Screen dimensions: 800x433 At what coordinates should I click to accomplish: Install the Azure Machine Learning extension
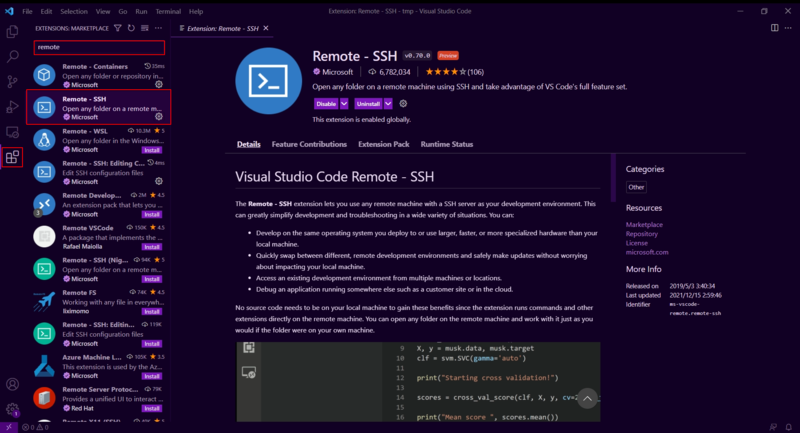(x=152, y=376)
